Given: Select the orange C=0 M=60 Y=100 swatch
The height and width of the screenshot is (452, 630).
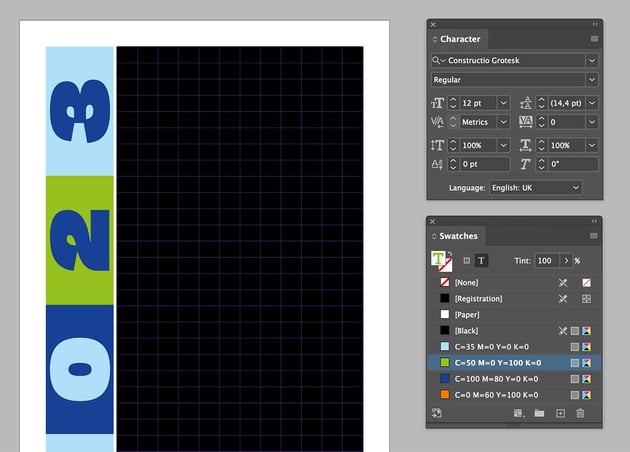Looking at the screenshot, I should point(514,395).
